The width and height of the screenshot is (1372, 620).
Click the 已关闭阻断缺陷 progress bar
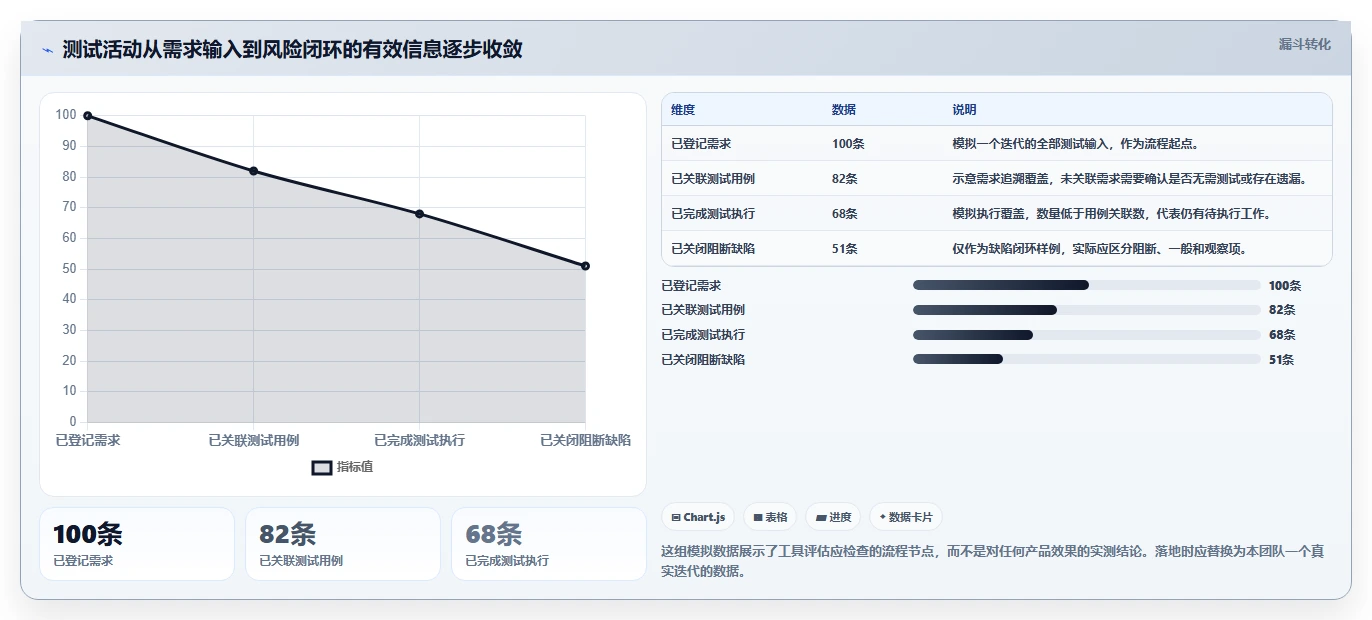[x=1087, y=360]
